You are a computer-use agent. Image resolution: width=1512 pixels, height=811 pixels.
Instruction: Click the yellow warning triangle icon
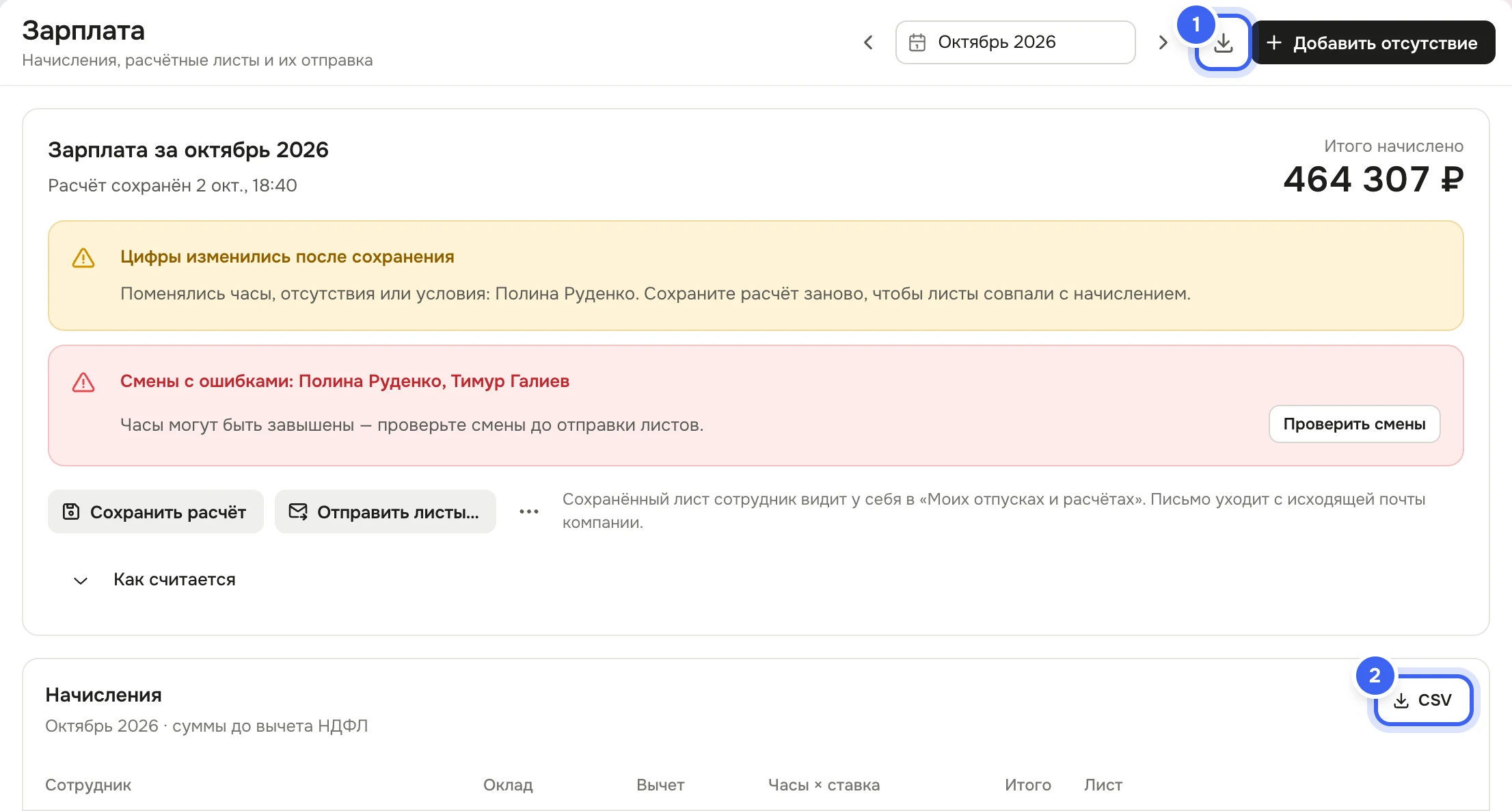pos(83,258)
